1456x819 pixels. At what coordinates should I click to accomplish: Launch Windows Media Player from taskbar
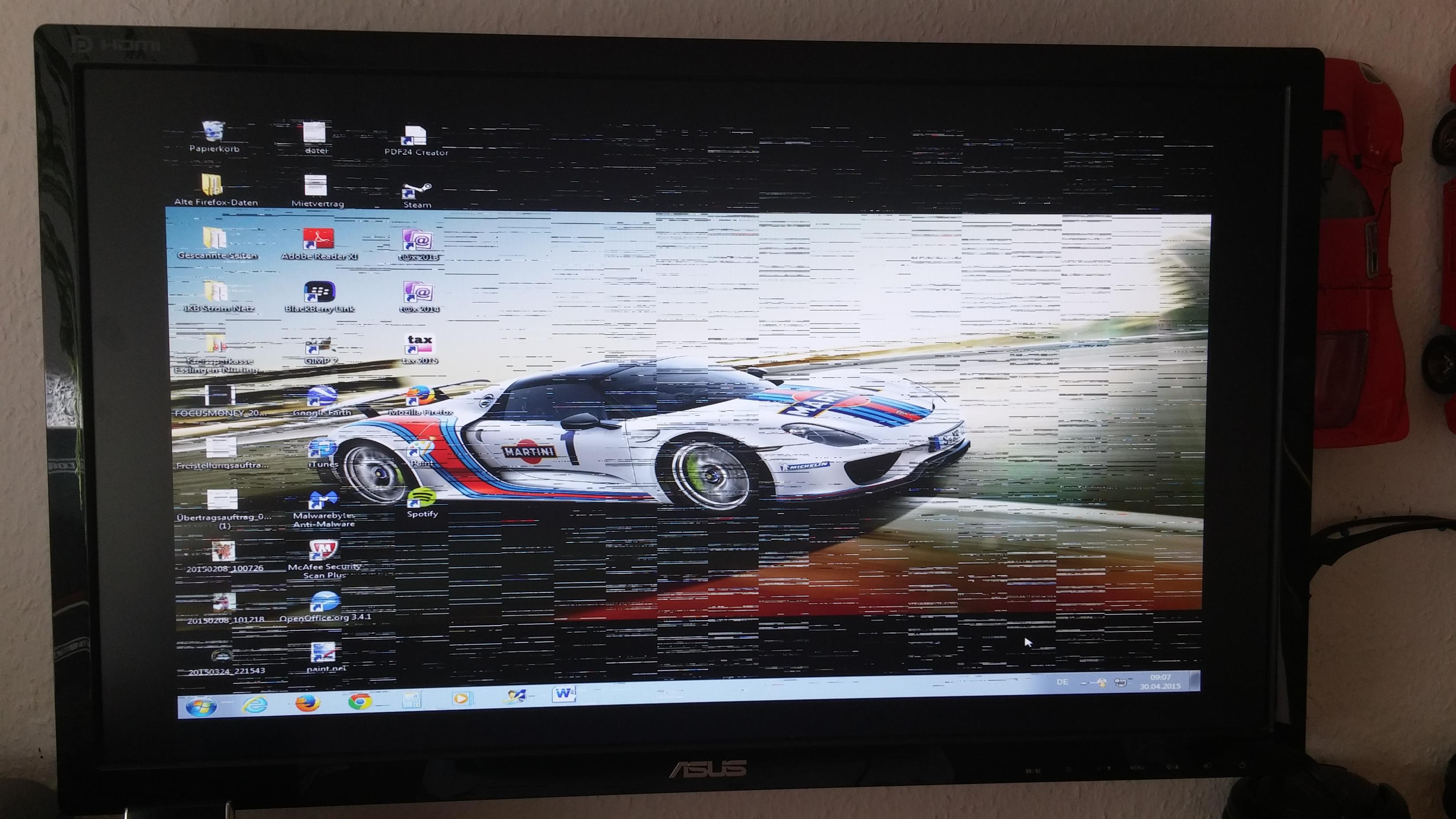462,698
